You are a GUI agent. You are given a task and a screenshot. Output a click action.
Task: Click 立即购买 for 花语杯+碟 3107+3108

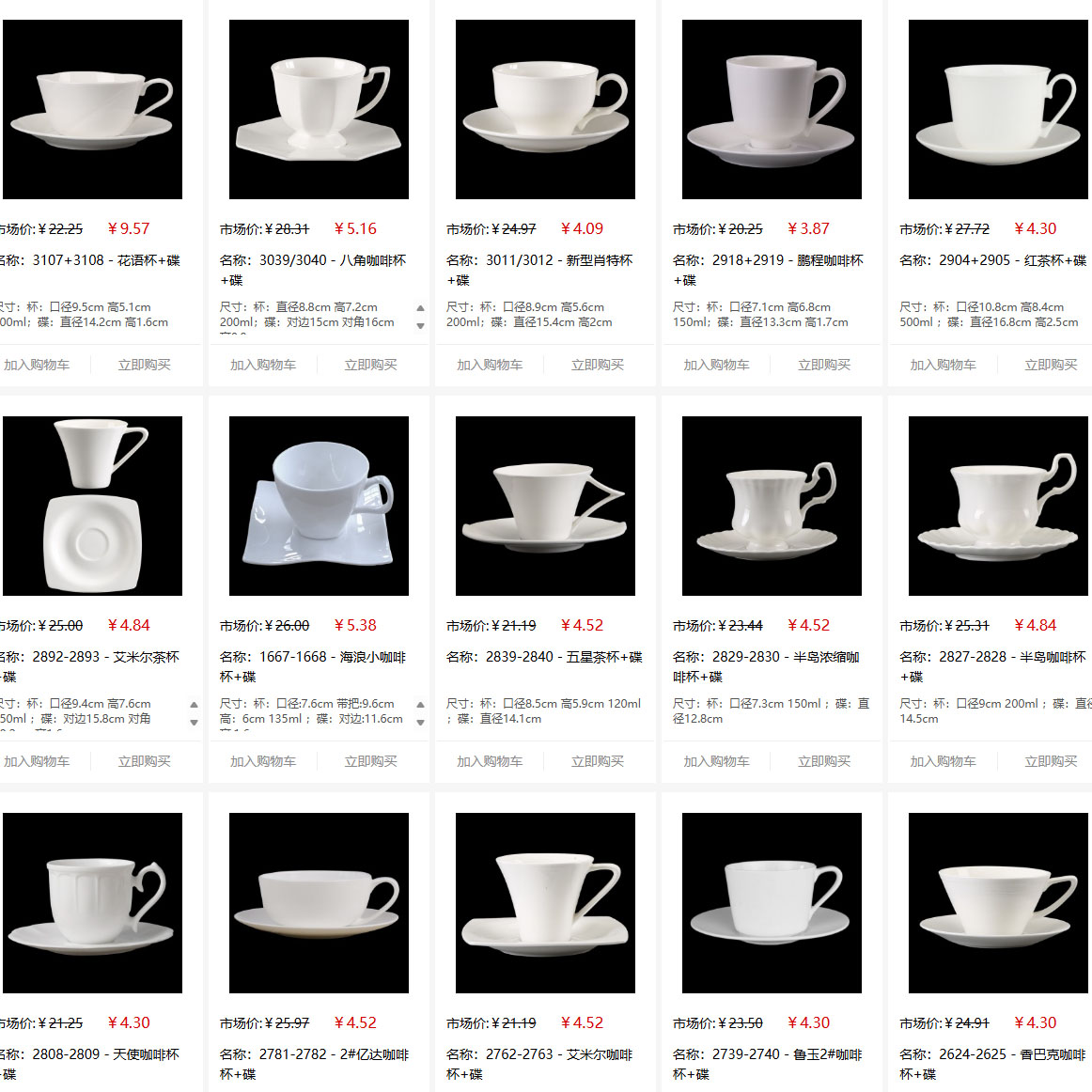pos(144,365)
